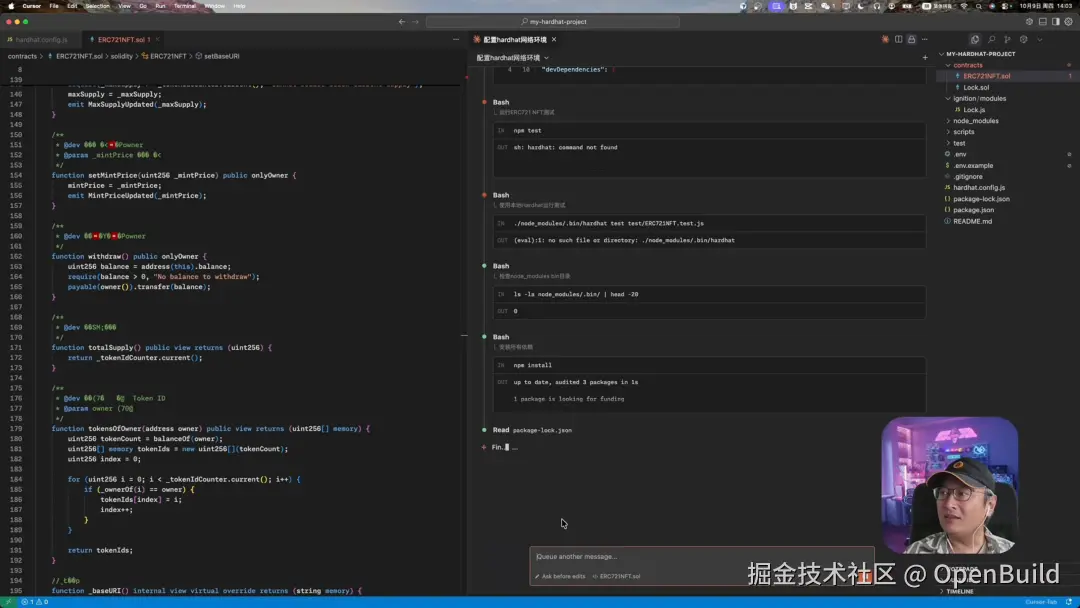Close the ERC721NFT.sol editor tab

(x=157, y=40)
